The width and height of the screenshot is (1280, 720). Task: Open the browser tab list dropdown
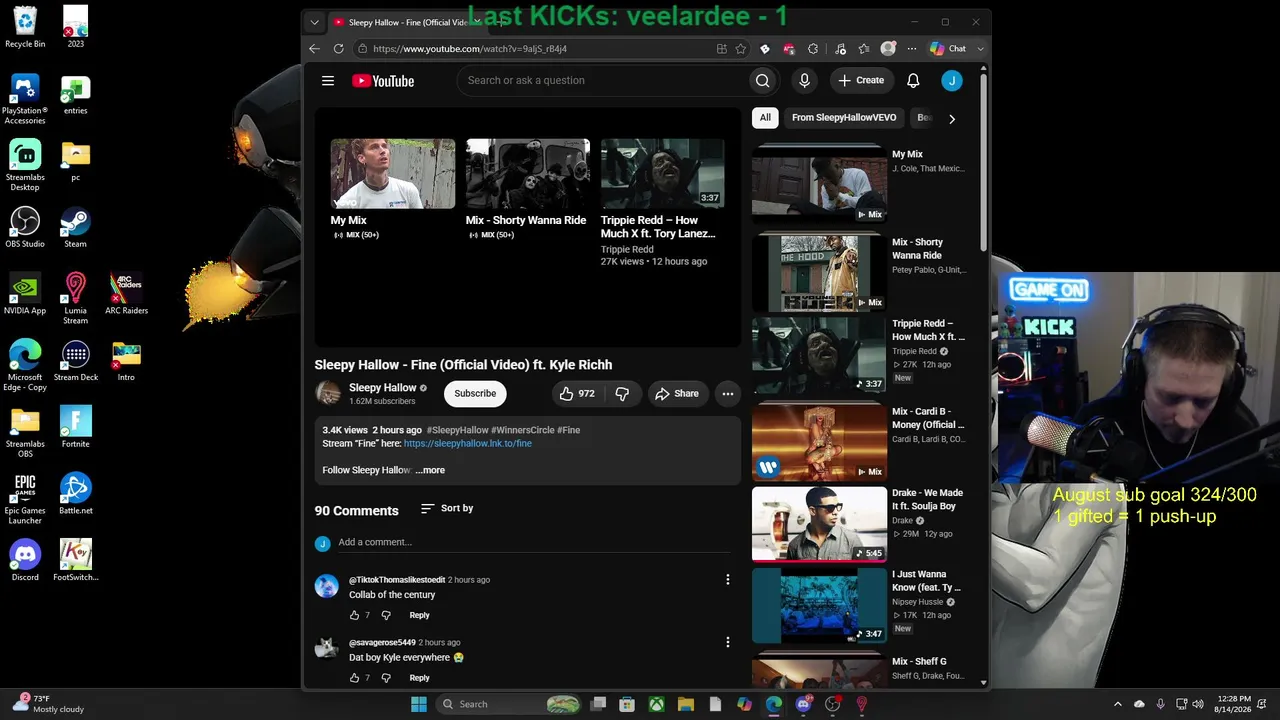[x=314, y=22]
